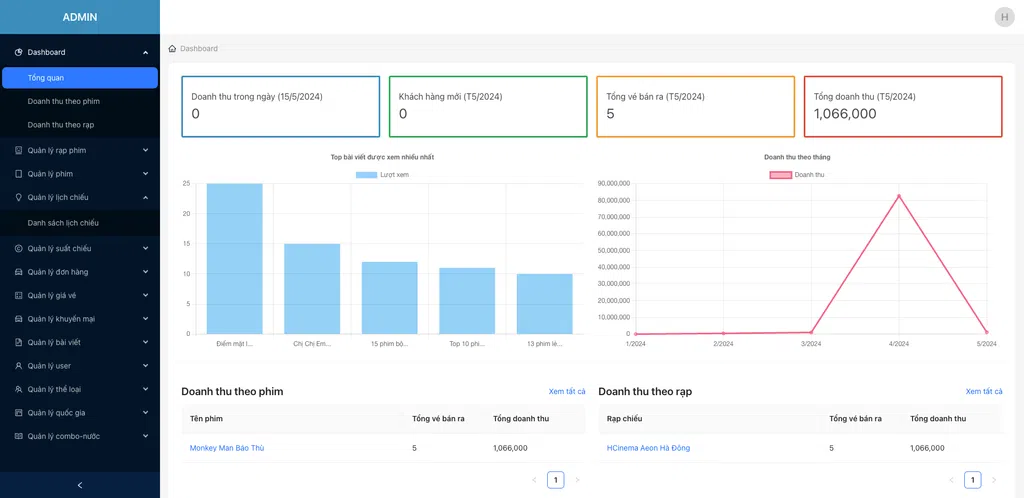Screen dimensions: 1024x498
Task: Click Dashboard breadcrumb text
Action: click(x=199, y=49)
